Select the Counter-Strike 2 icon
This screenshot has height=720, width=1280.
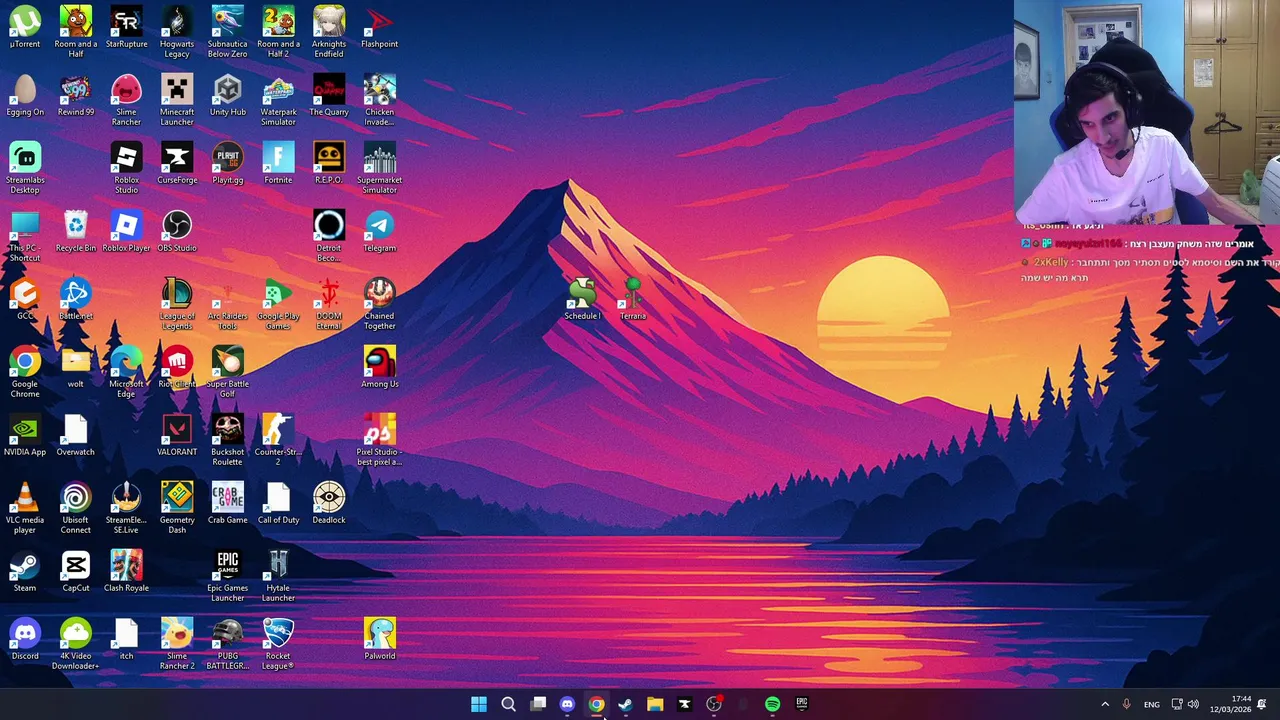[x=278, y=440]
